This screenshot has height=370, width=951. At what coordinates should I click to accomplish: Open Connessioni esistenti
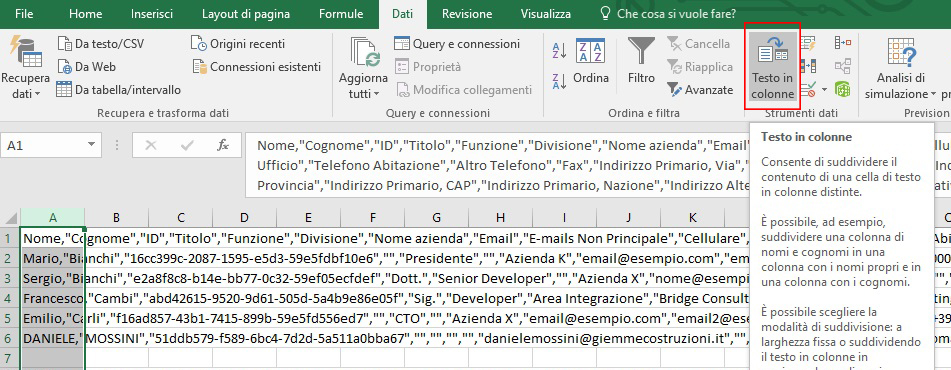(x=257, y=67)
